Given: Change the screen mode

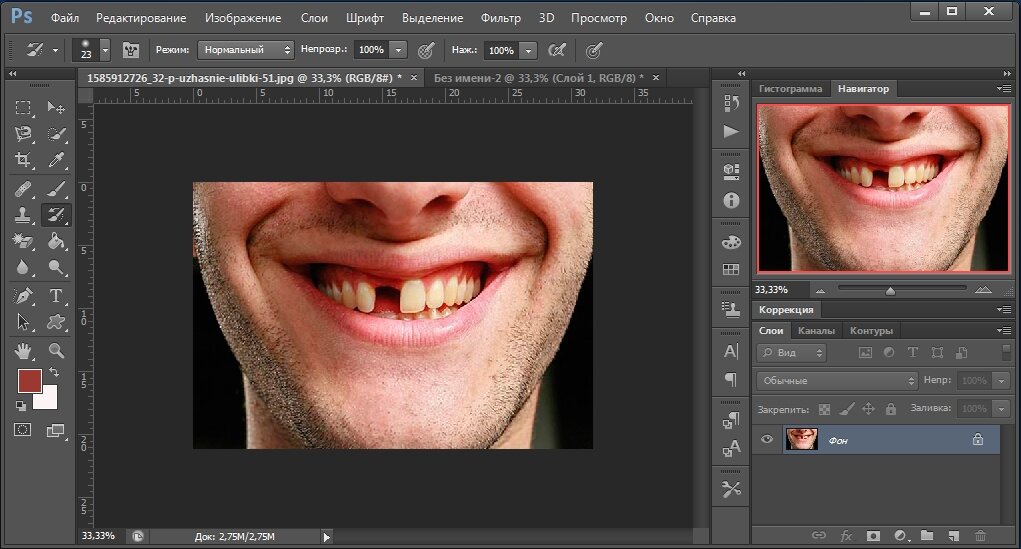Looking at the screenshot, I should coord(56,430).
